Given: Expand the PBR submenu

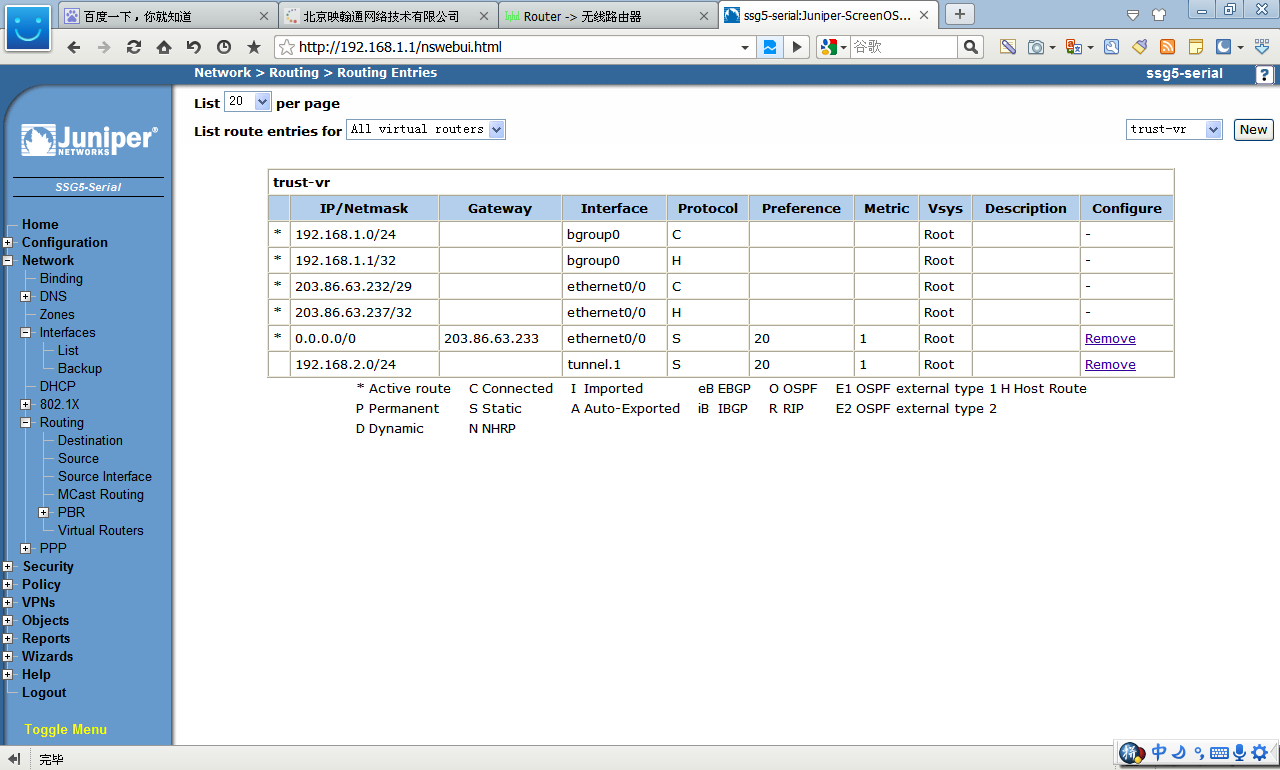Looking at the screenshot, I should tap(44, 513).
